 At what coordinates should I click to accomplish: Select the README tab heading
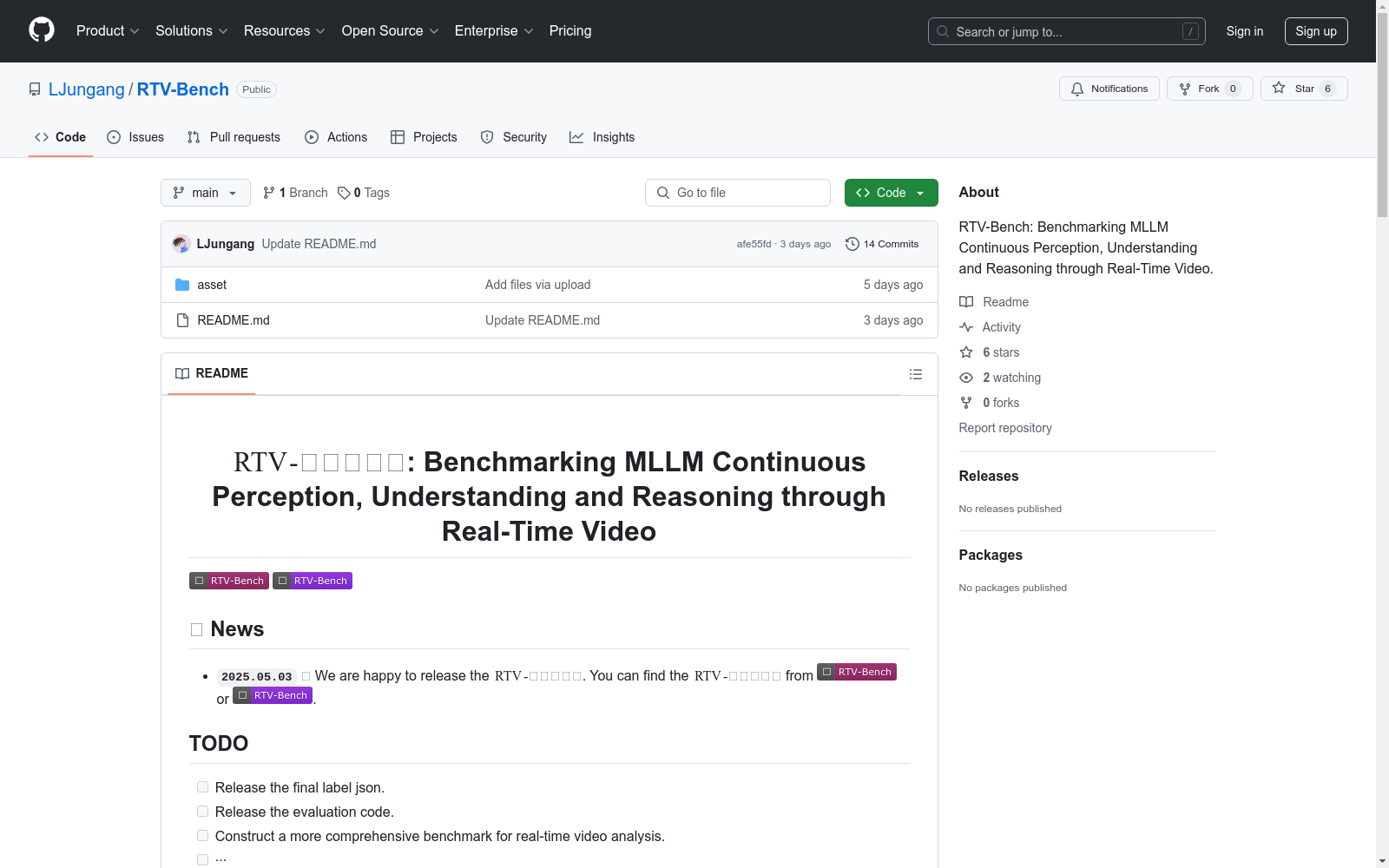coord(212,373)
